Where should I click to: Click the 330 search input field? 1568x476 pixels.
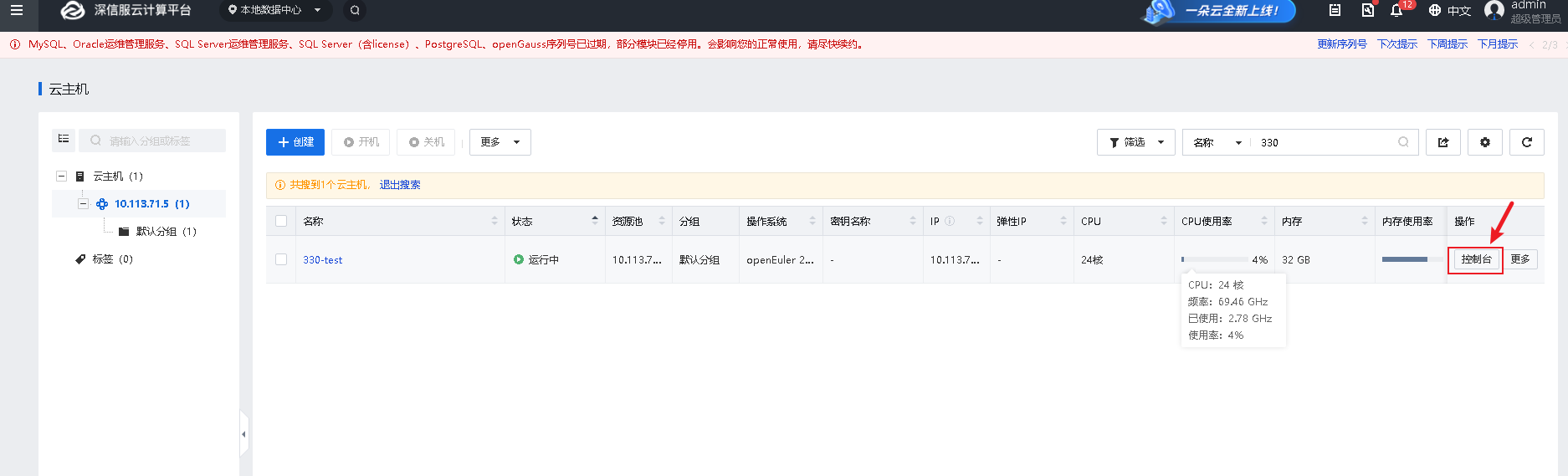[1322, 142]
